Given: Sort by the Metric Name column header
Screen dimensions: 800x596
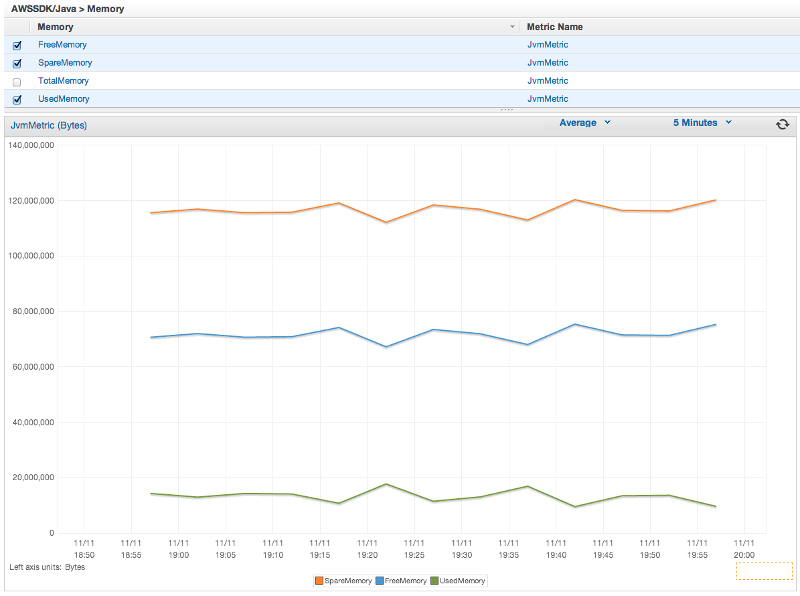Looking at the screenshot, I should pos(555,27).
